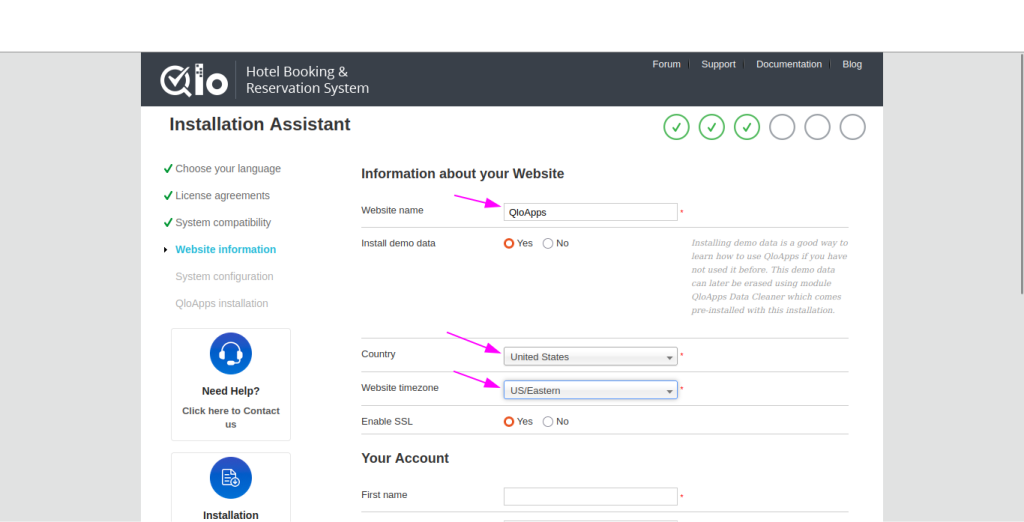The image size is (1024, 522).
Task: Open the Support link in header
Action: coord(718,64)
